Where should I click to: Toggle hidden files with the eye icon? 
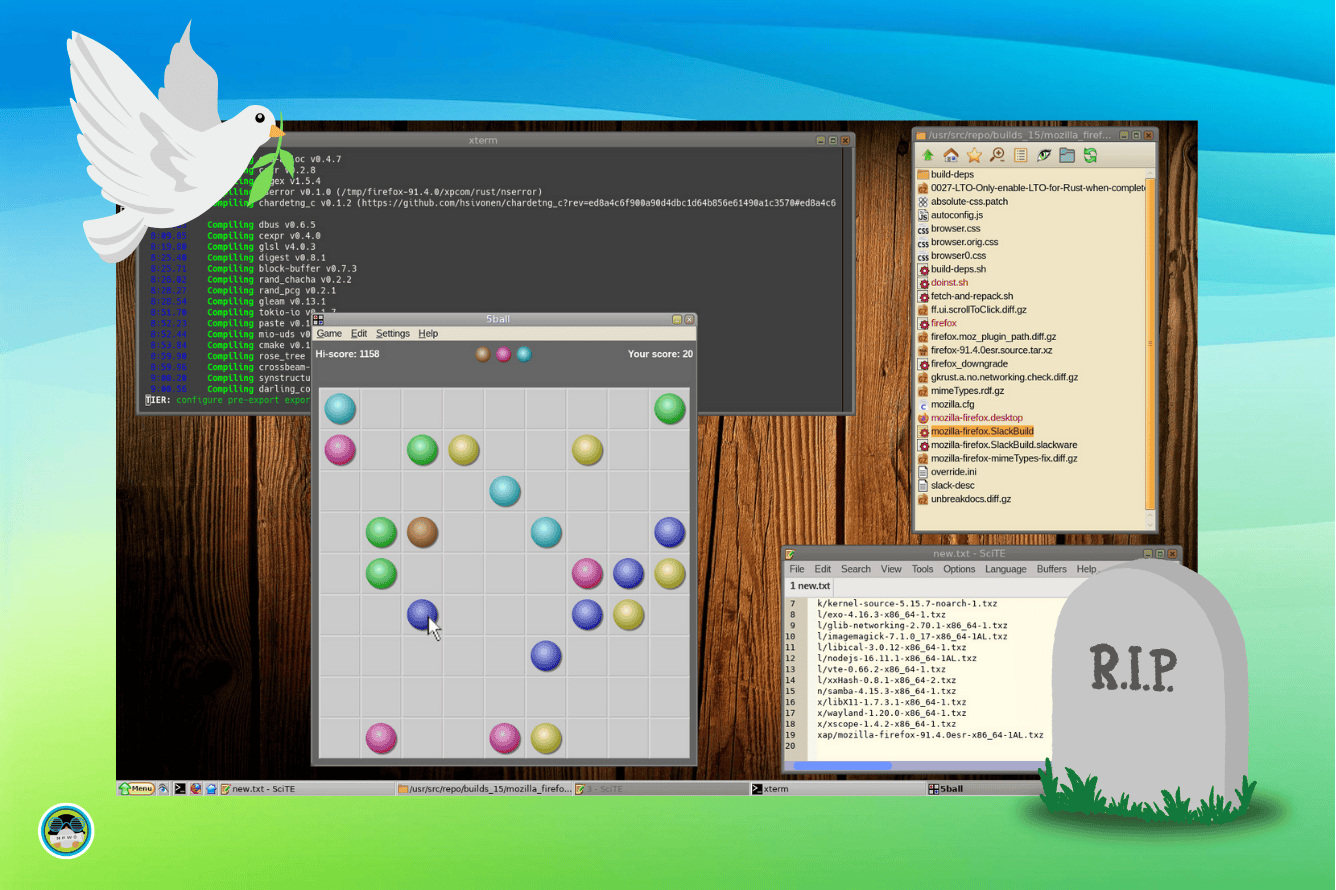pos(1044,155)
